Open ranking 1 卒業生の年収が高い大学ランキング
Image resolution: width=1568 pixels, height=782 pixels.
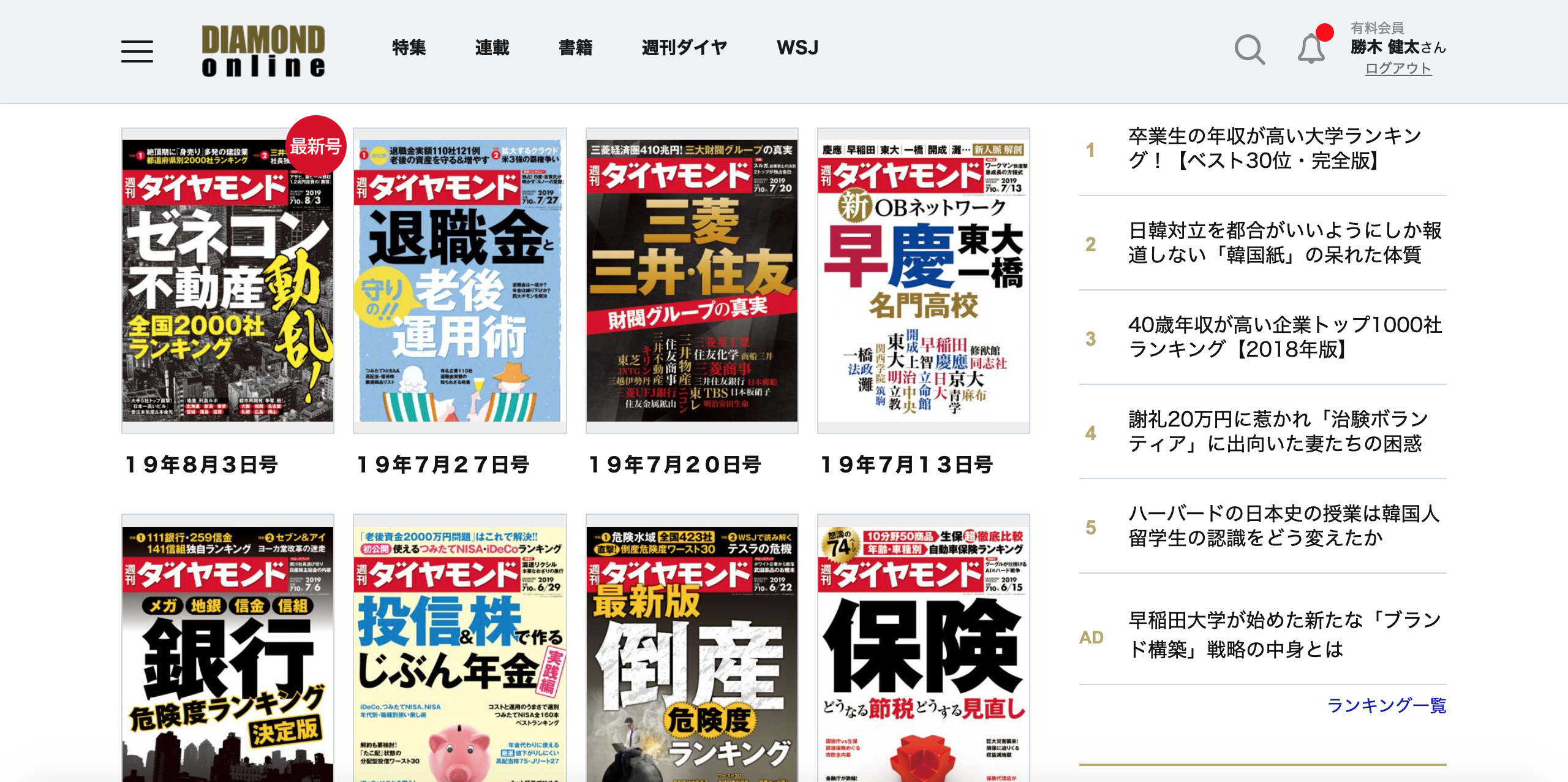[1274, 148]
